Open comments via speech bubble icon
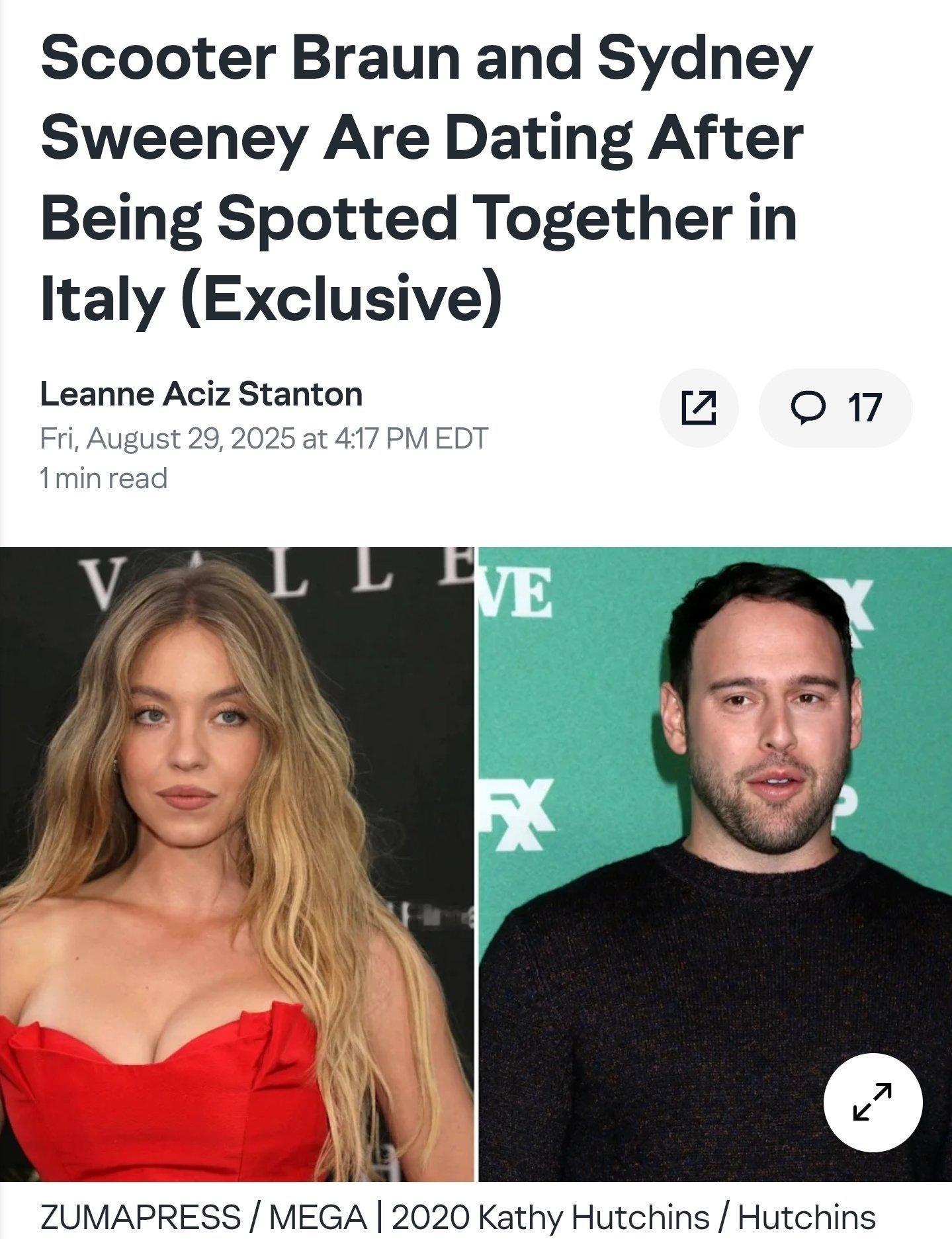This screenshot has height=1239, width=952. [808, 407]
